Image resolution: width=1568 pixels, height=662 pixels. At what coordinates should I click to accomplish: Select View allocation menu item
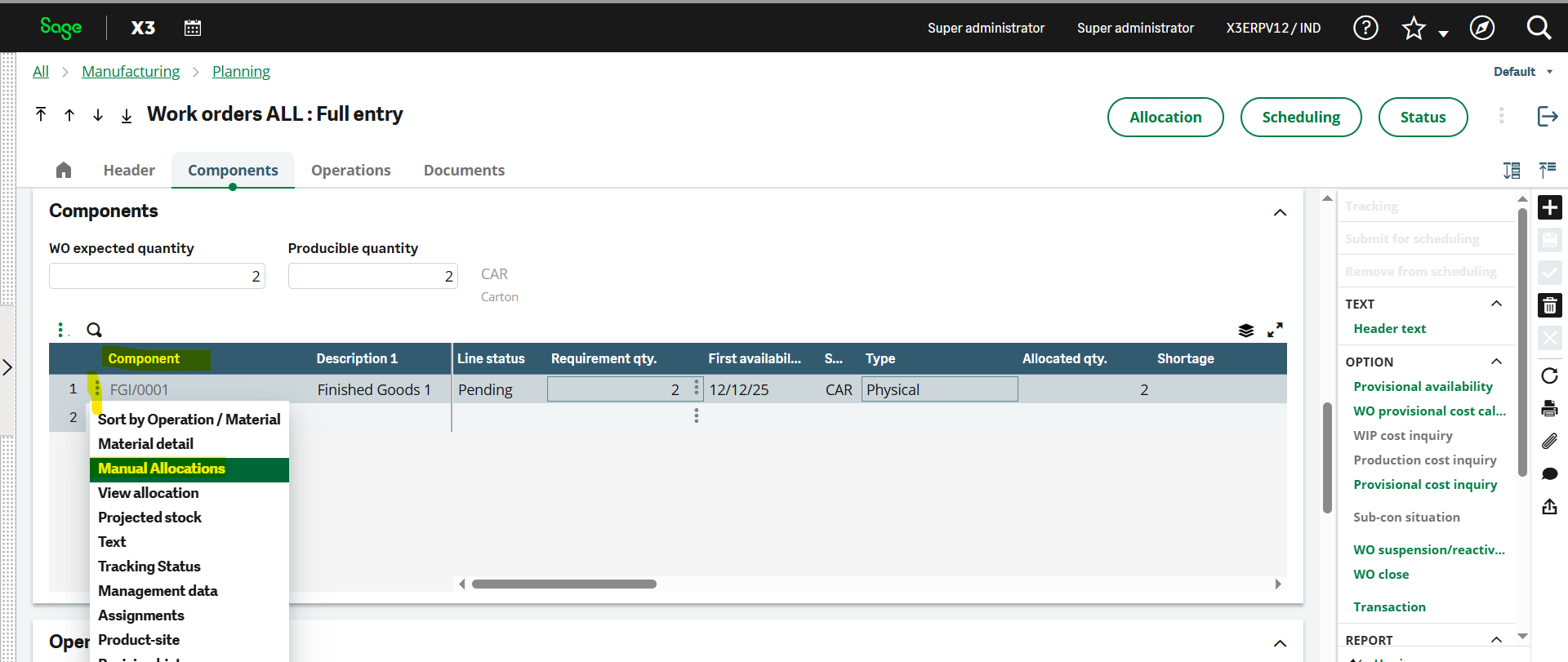click(x=189, y=493)
